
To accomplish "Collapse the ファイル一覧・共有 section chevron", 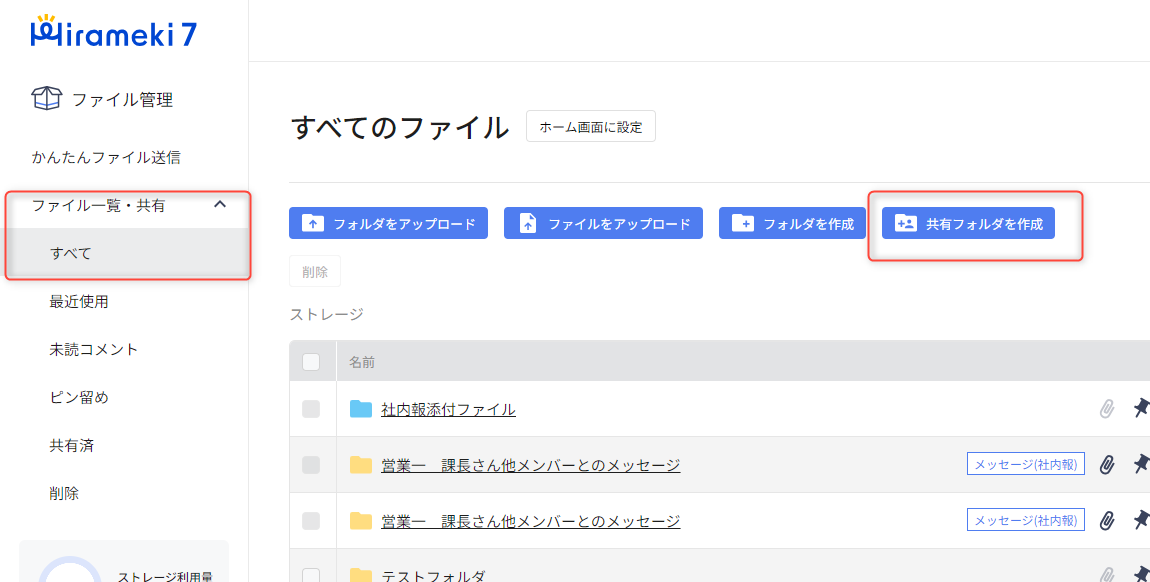I will [220, 205].
